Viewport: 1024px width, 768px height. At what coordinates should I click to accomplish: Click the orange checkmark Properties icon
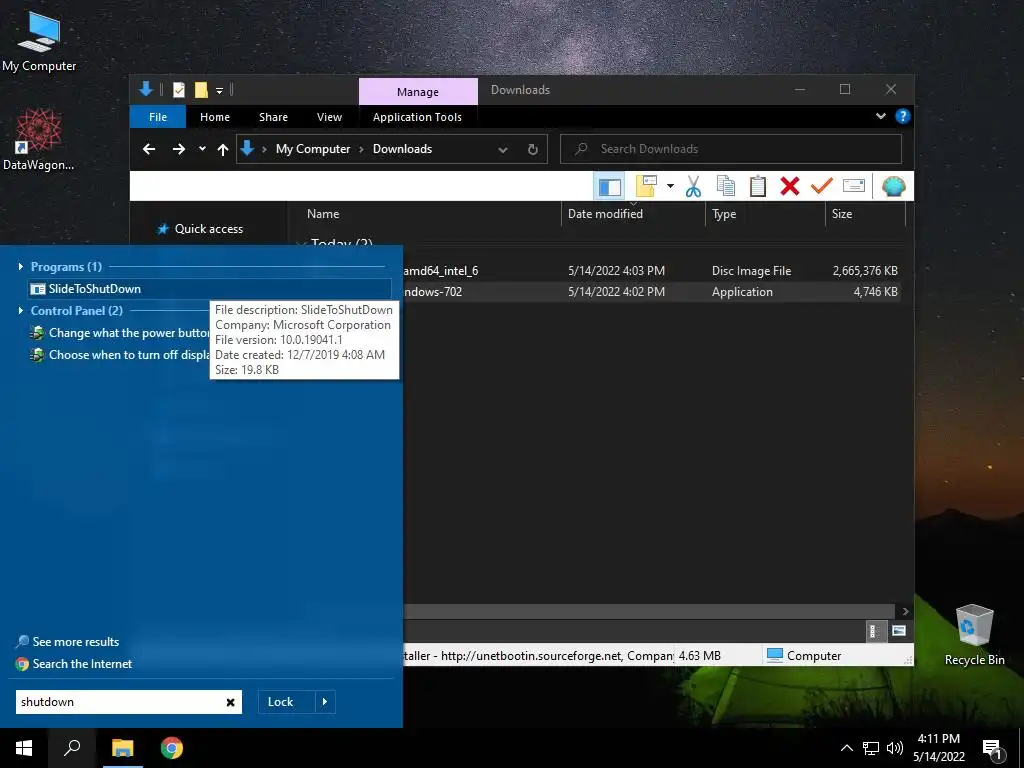pos(822,186)
